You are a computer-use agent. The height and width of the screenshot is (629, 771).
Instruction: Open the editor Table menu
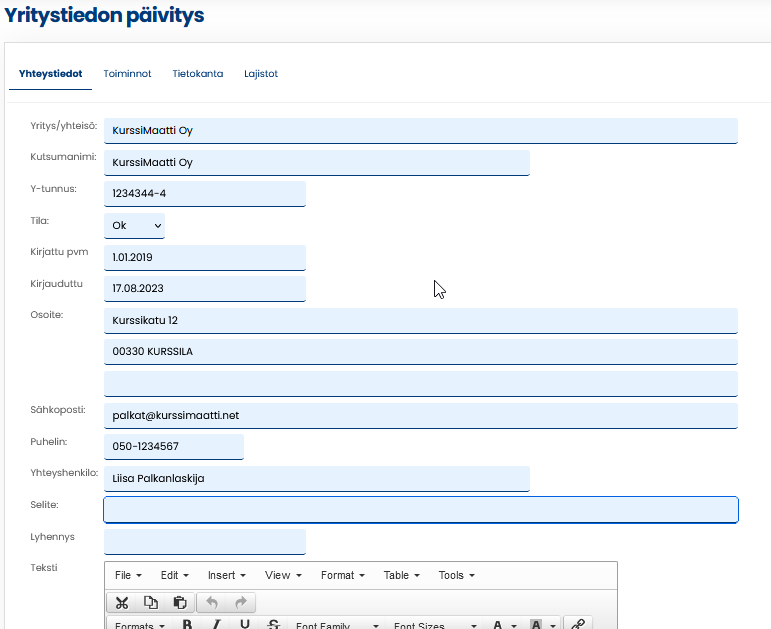pyautogui.click(x=401, y=575)
